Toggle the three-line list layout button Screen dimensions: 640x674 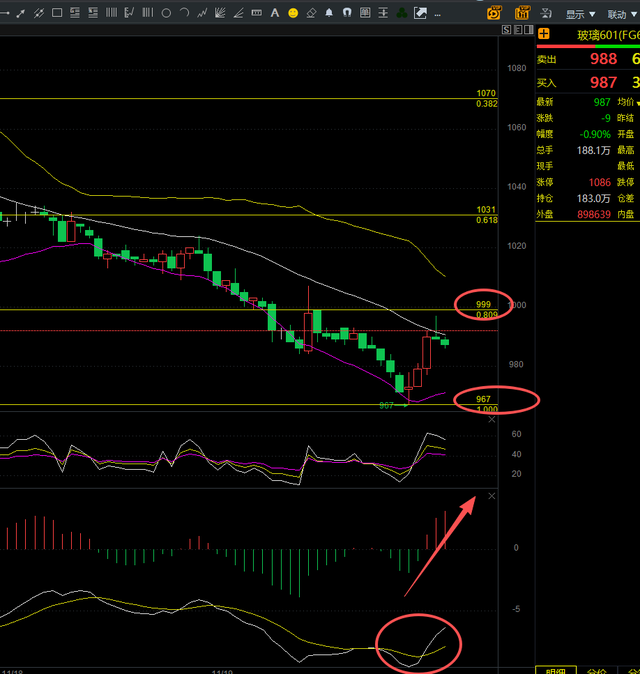[518, 30]
